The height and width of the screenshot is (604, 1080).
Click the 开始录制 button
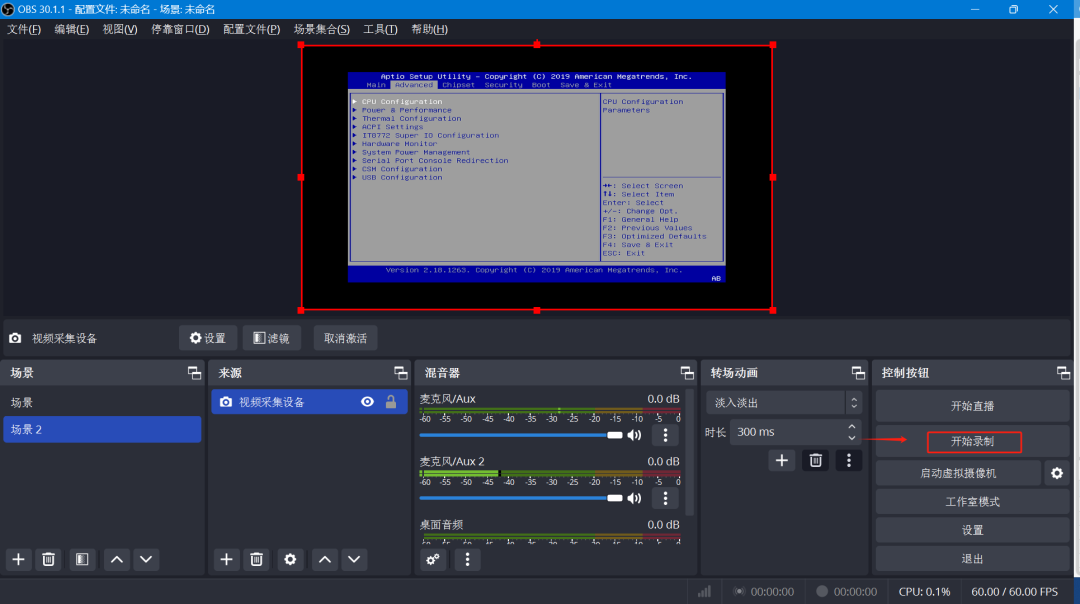pos(973,441)
